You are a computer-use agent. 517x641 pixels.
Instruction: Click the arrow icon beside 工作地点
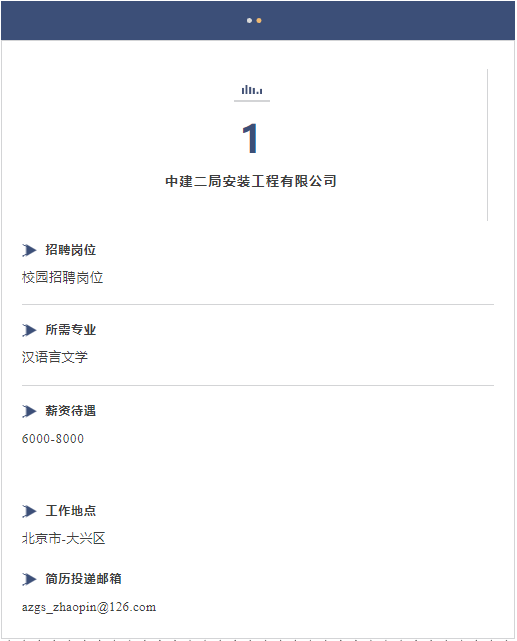pos(29,511)
